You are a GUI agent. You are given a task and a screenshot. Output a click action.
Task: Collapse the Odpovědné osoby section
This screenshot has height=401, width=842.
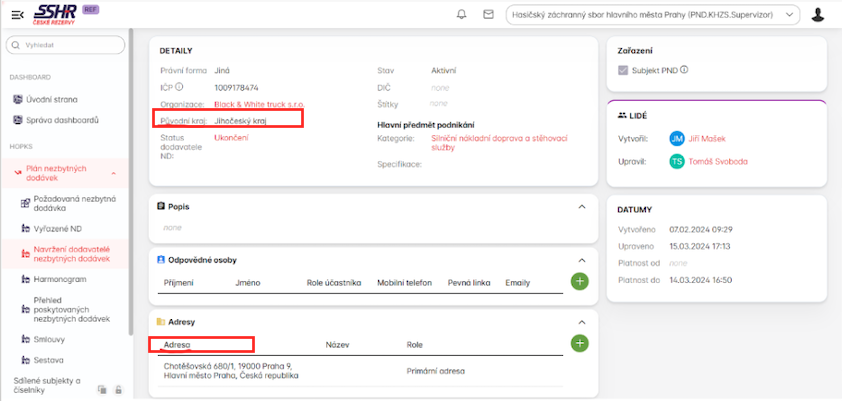(x=582, y=259)
